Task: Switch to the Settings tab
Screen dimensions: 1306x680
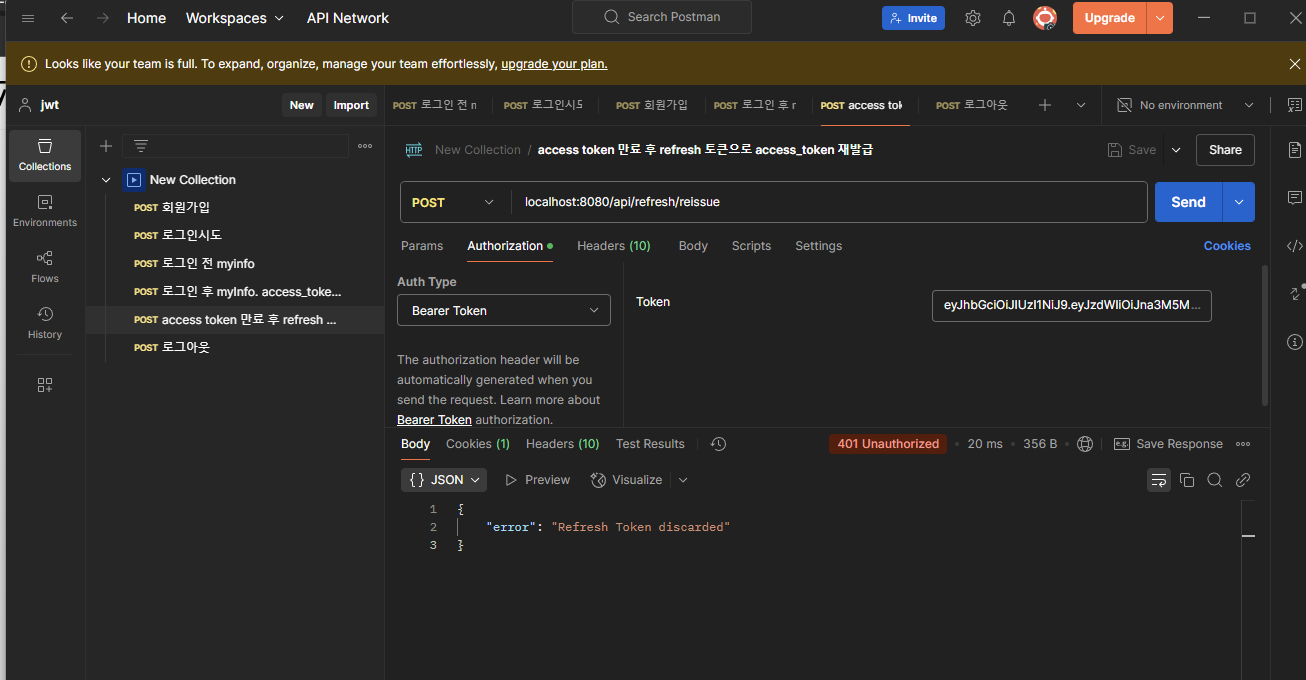Action: (819, 246)
